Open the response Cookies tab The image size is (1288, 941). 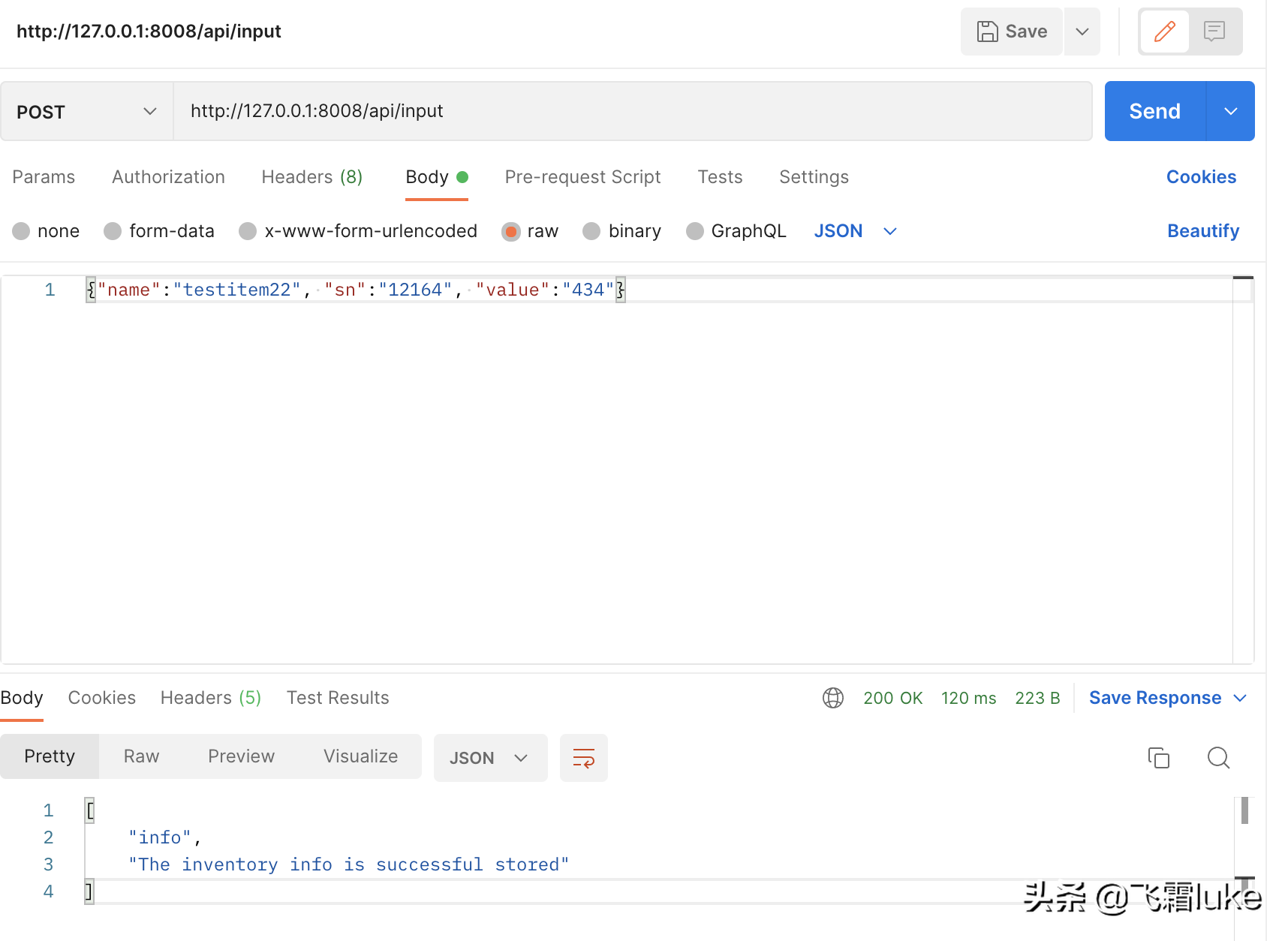click(102, 698)
